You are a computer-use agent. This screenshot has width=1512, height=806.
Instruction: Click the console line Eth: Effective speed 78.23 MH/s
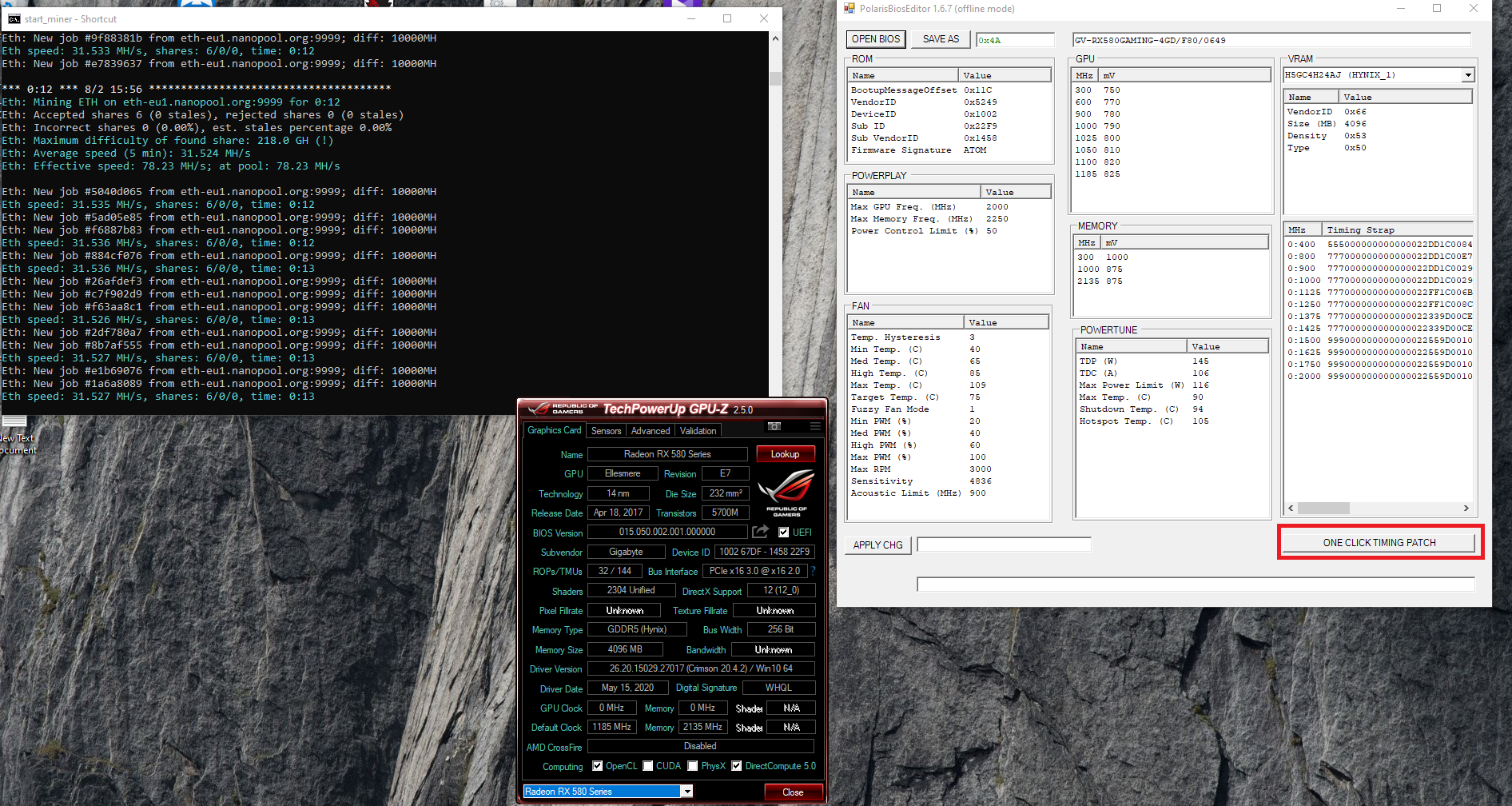click(x=171, y=166)
